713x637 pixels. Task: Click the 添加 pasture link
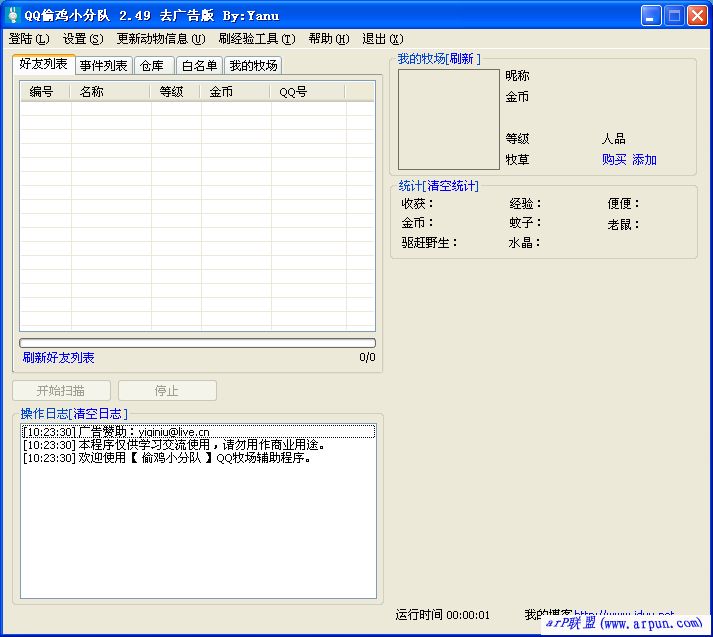(644, 160)
